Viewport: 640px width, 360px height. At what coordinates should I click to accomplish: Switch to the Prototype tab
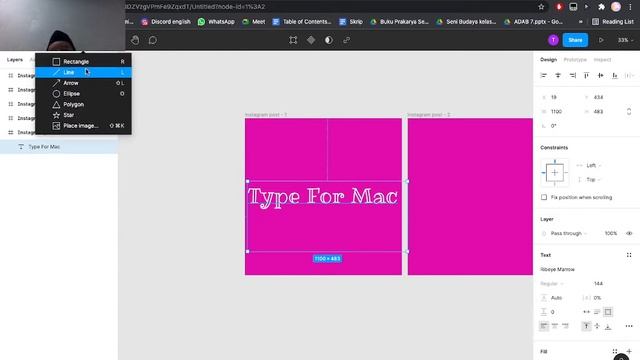[x=575, y=60]
